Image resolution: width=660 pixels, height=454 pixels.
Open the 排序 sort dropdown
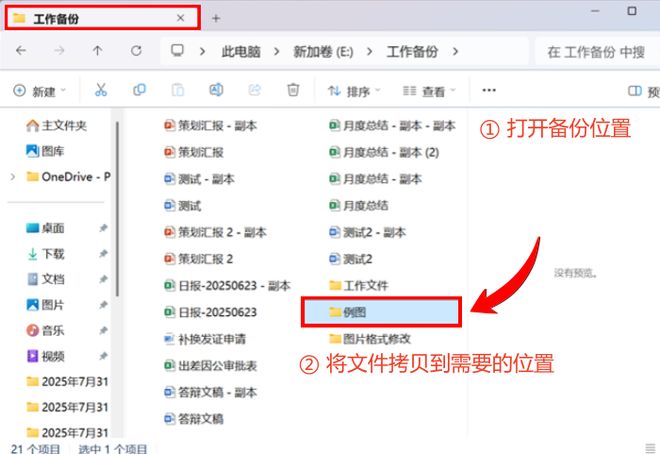coord(354,91)
